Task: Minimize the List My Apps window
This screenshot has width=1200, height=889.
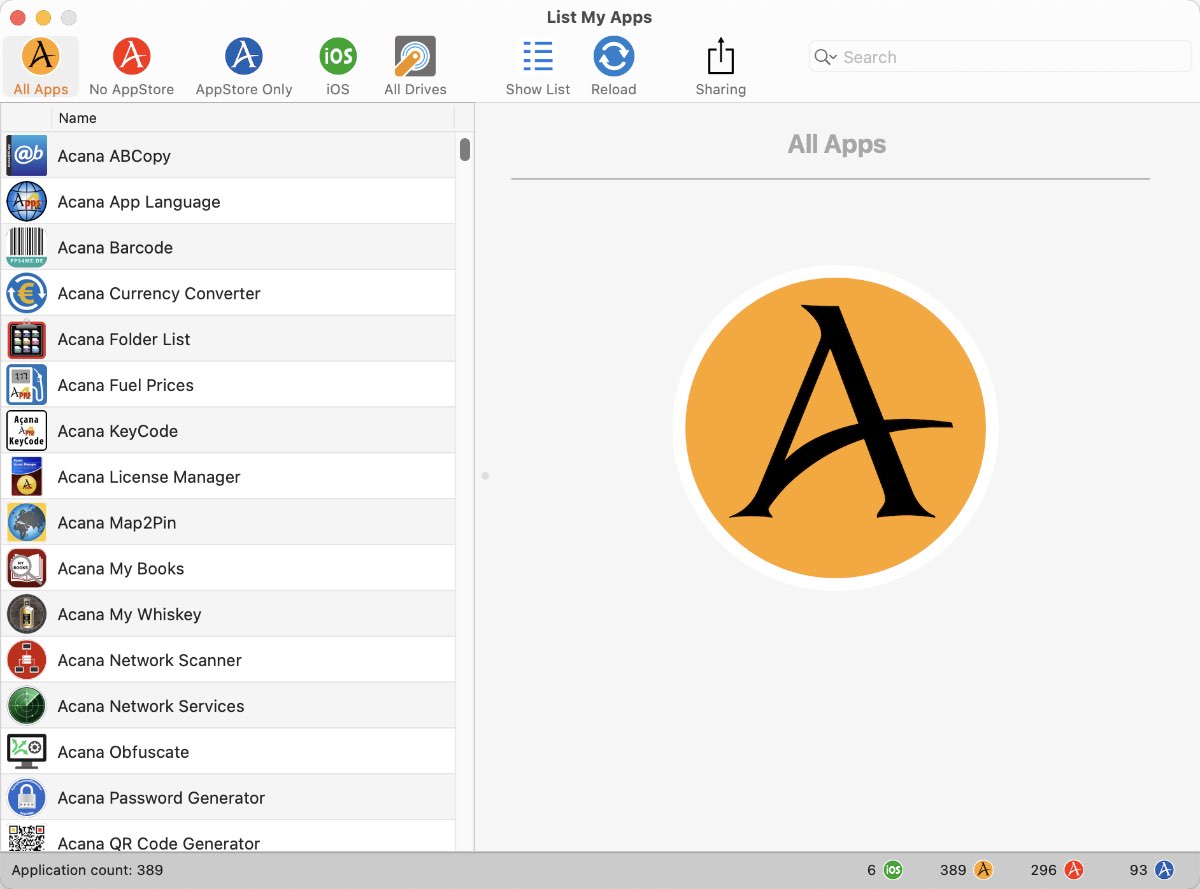Action: click(43, 18)
